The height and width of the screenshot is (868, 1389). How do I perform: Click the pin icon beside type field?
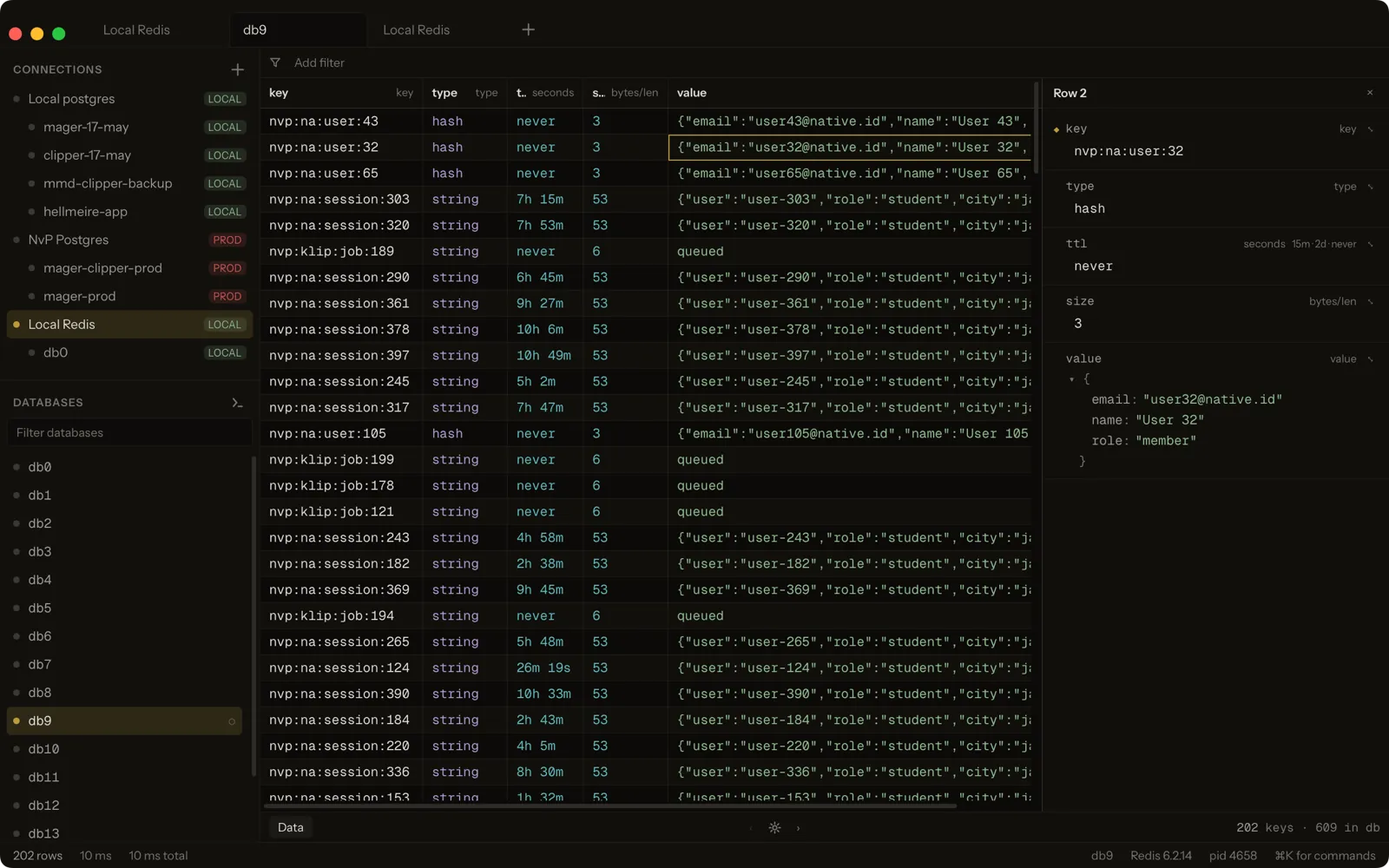tap(1371, 187)
